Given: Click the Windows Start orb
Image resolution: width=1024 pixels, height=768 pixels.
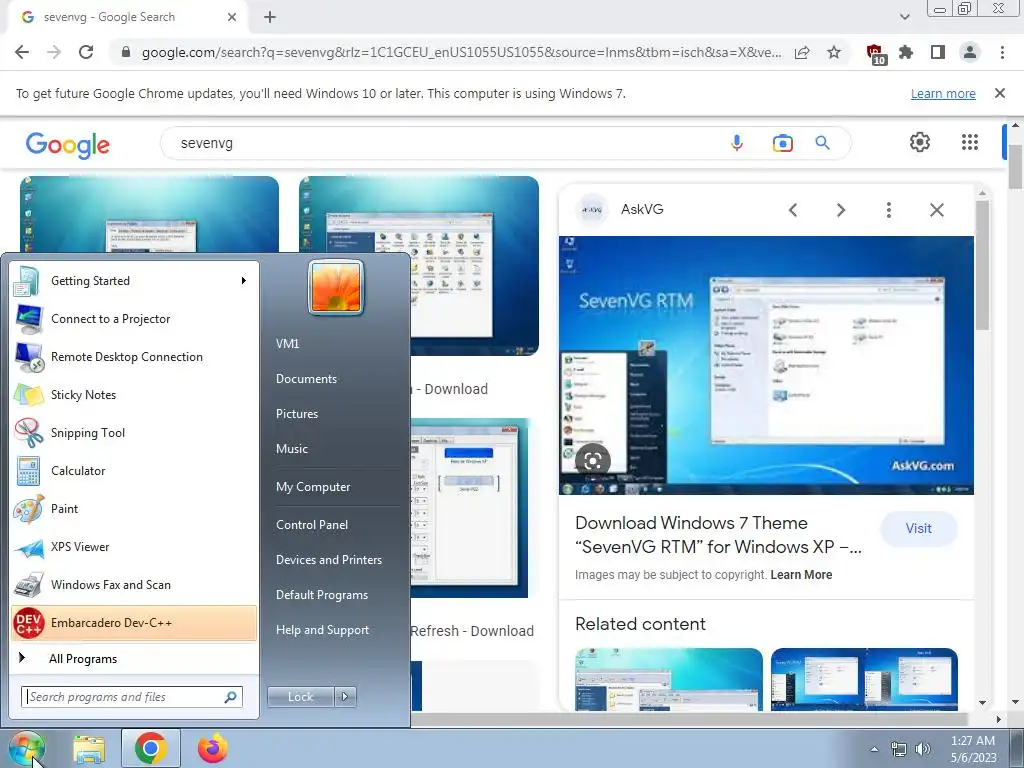Looking at the screenshot, I should point(26,749).
